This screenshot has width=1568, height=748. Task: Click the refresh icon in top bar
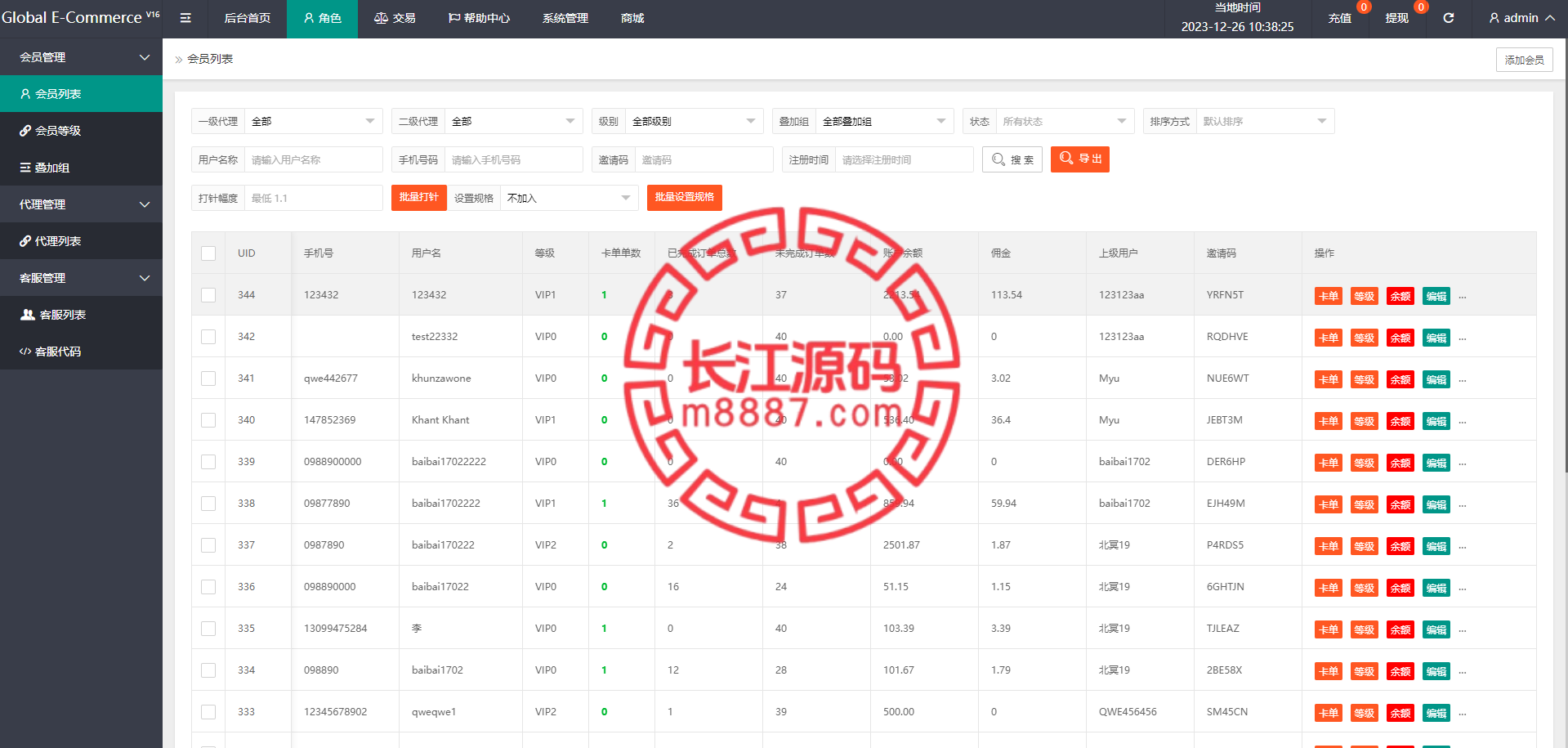point(1448,18)
